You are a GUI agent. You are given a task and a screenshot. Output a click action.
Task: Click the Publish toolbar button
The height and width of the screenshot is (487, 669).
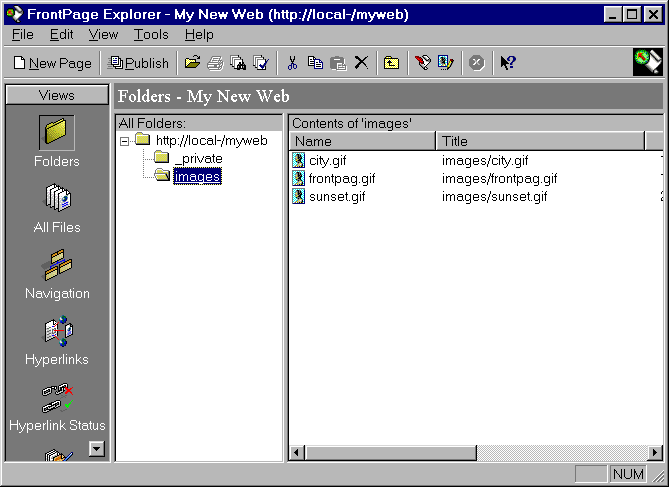138,63
